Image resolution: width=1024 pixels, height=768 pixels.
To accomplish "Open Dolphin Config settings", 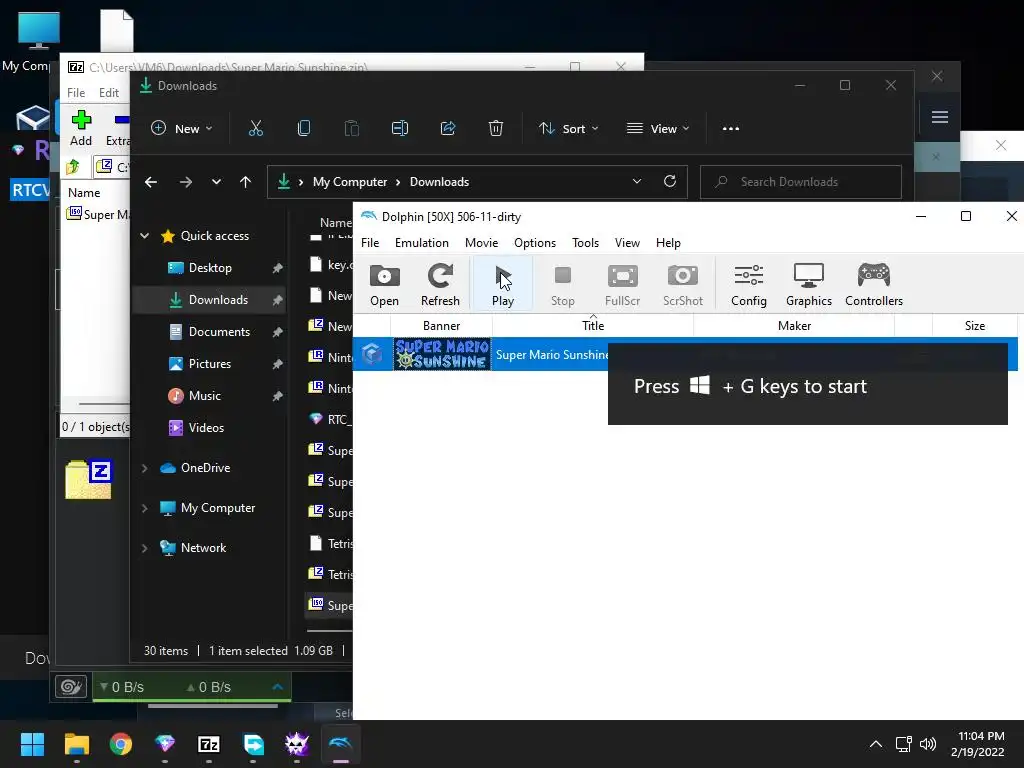I will click(748, 284).
